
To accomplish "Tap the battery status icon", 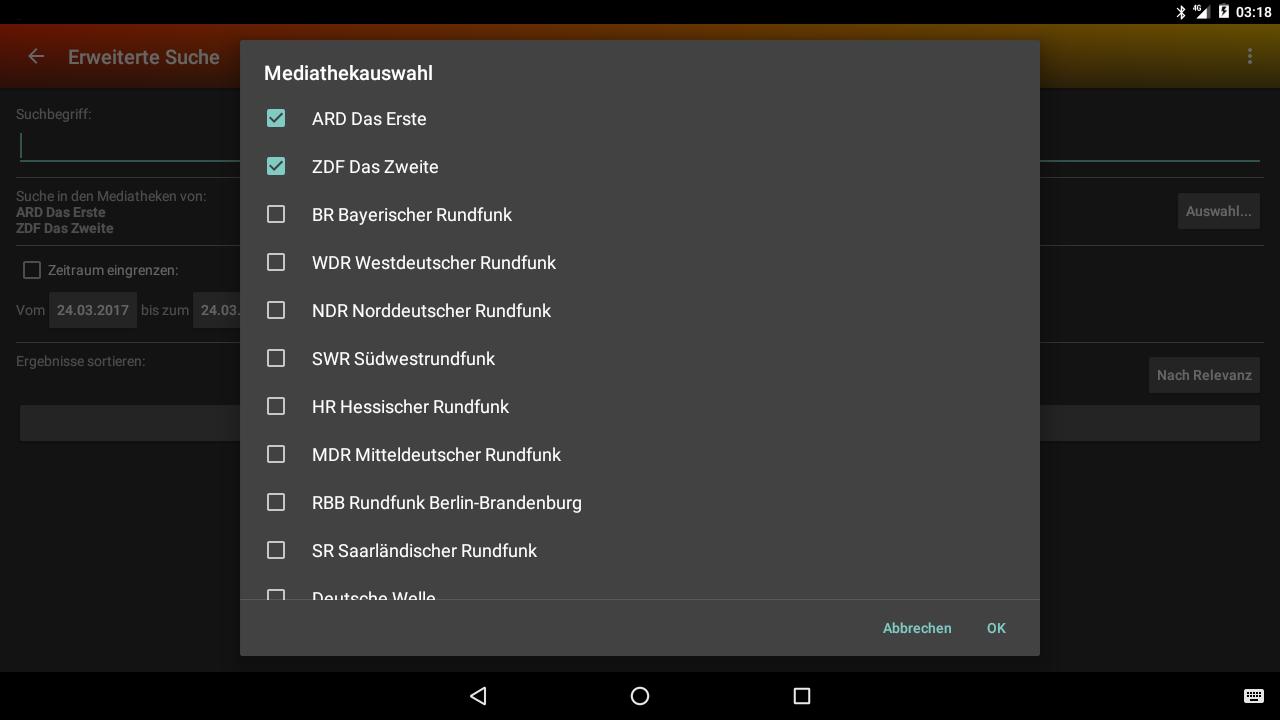I will click(1223, 12).
